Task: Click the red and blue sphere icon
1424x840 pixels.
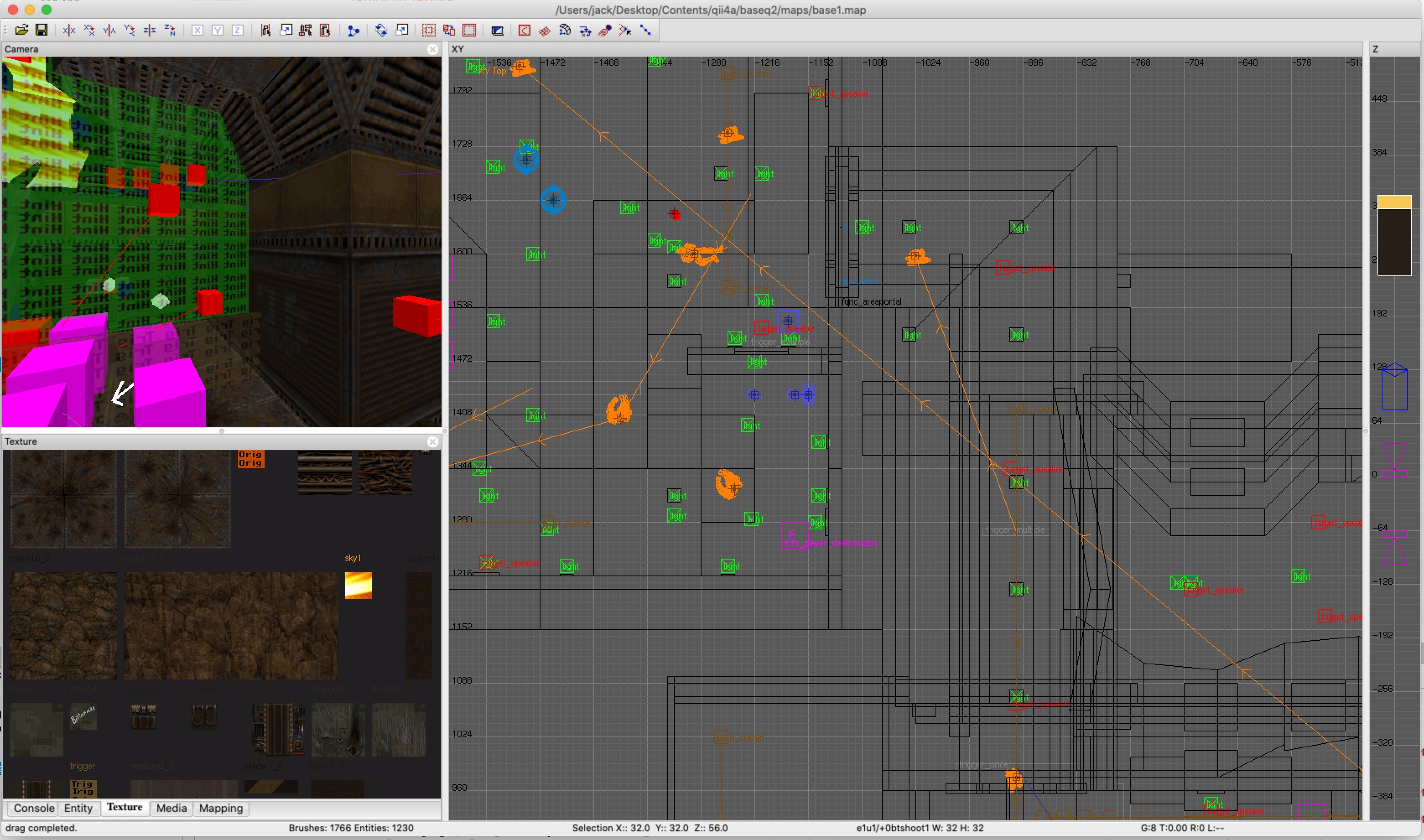Action: pos(605,30)
